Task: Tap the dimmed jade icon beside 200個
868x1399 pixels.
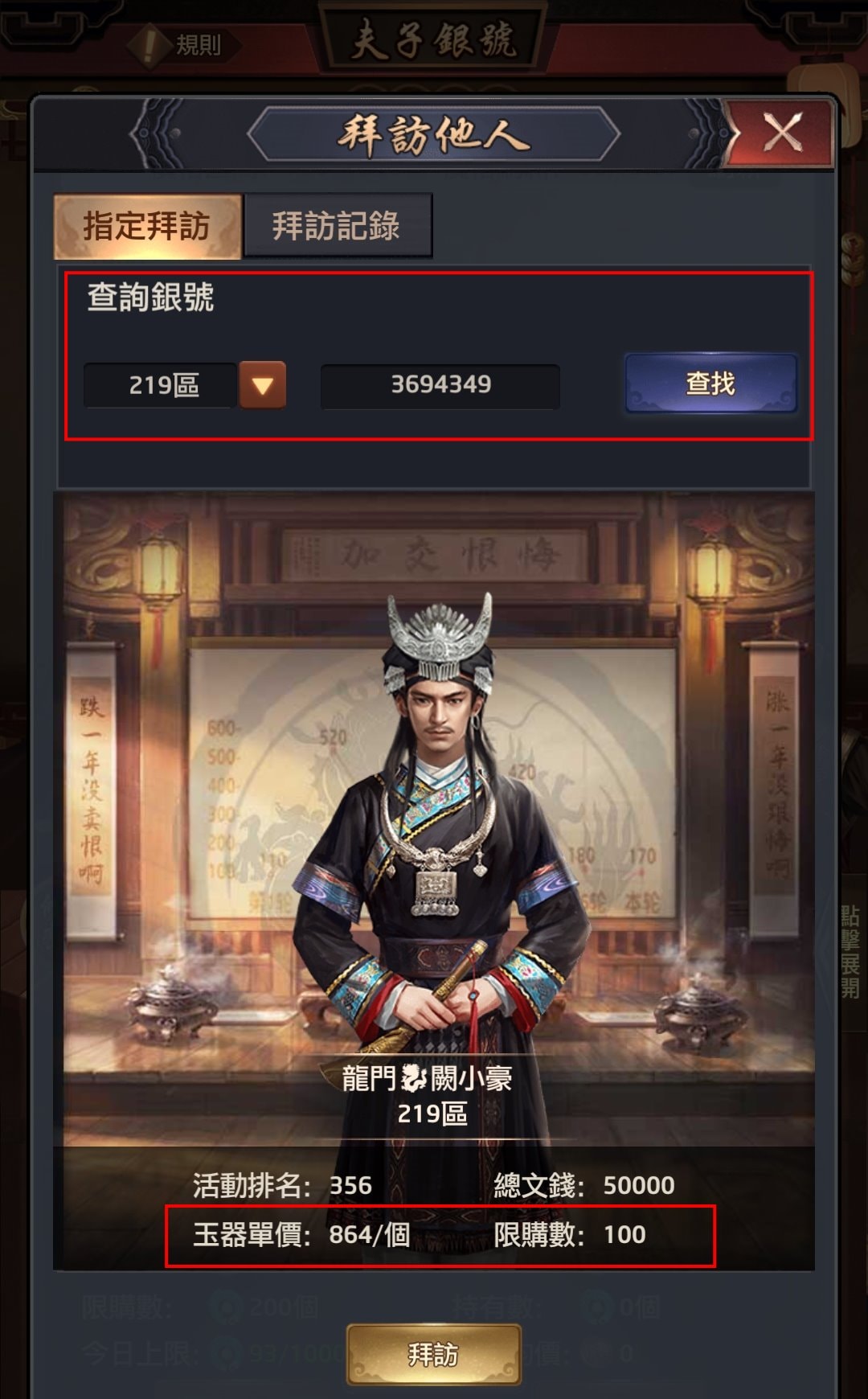Action: coord(228,1308)
